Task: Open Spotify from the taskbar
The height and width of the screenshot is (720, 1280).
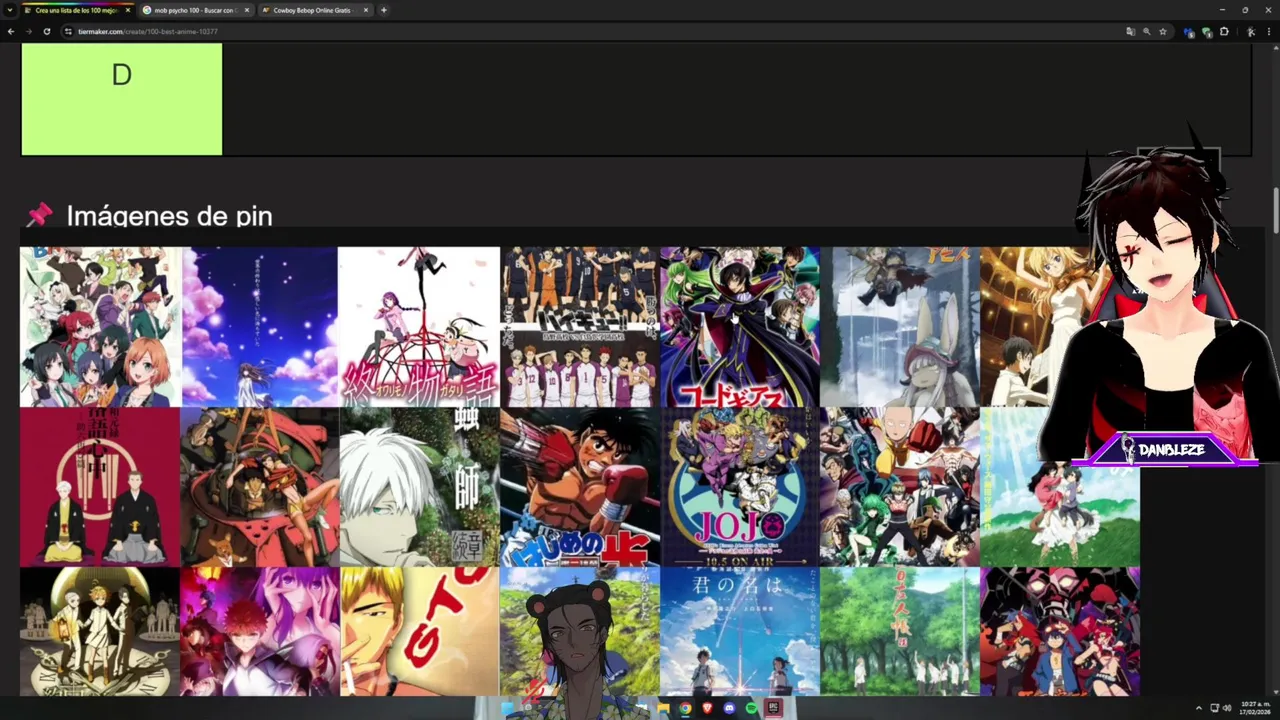Action: pos(751,708)
